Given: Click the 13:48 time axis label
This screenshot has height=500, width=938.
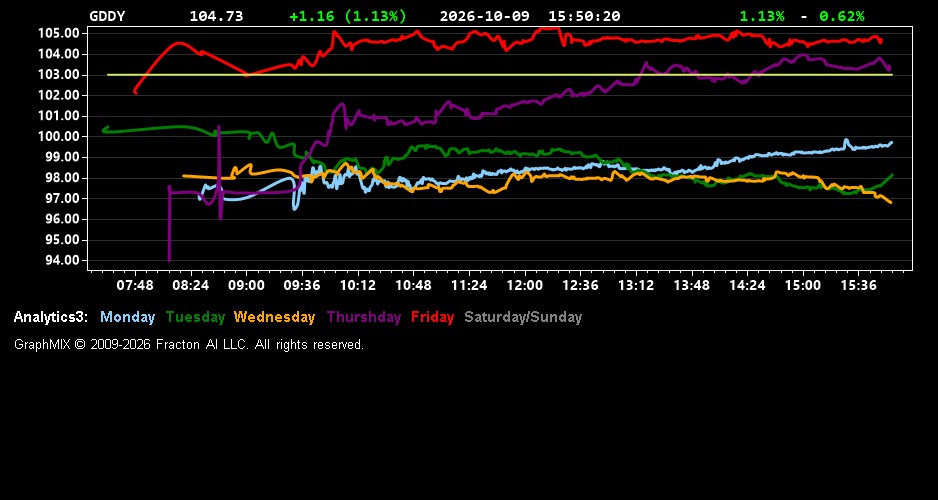Looking at the screenshot, I should tap(692, 285).
